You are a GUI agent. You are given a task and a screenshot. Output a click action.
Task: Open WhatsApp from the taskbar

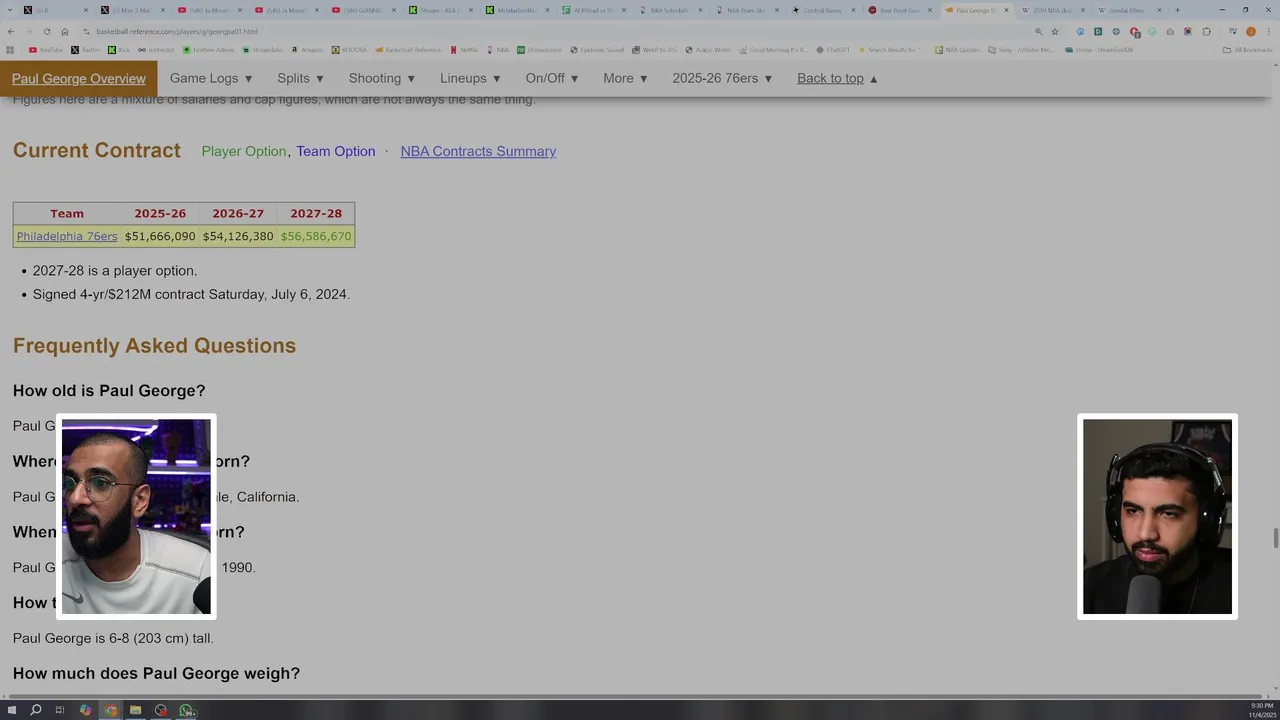click(185, 710)
